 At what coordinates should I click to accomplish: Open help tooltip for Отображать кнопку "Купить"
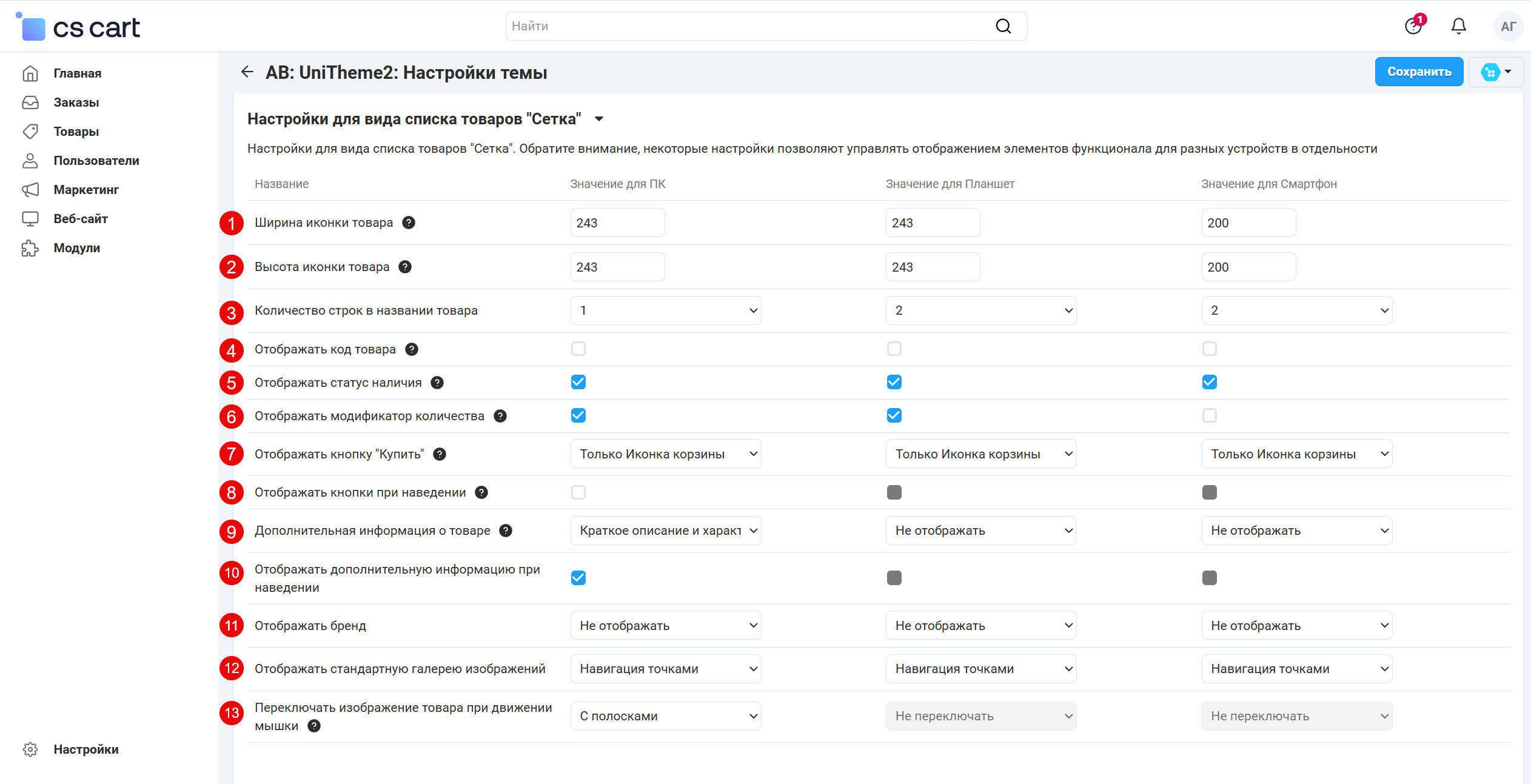click(x=440, y=454)
